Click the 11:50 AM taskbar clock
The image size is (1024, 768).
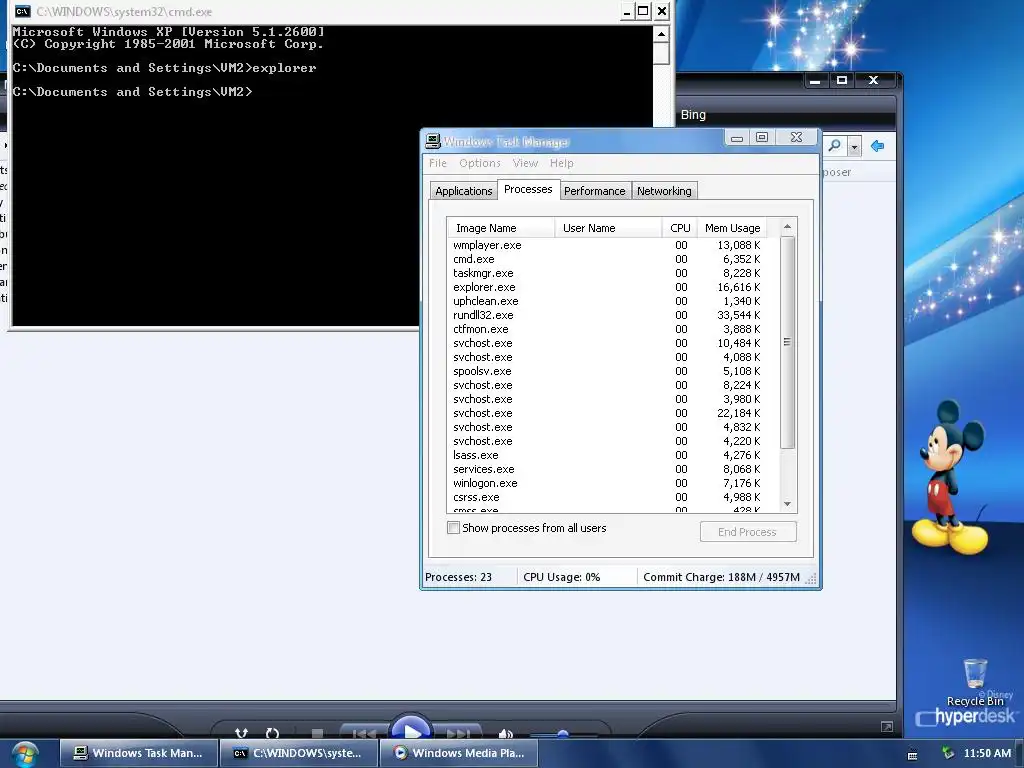pos(987,753)
